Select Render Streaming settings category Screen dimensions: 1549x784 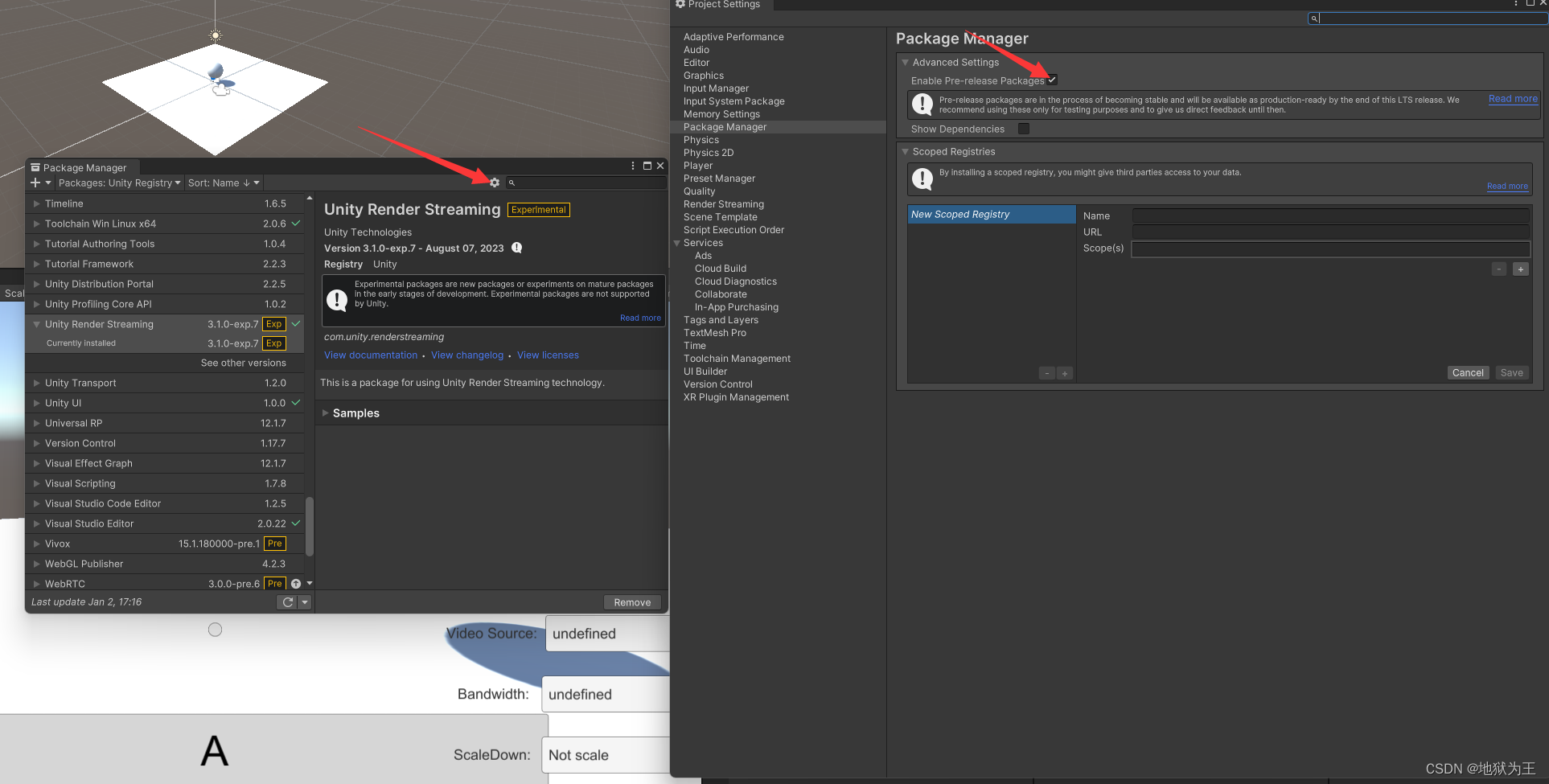click(x=724, y=204)
